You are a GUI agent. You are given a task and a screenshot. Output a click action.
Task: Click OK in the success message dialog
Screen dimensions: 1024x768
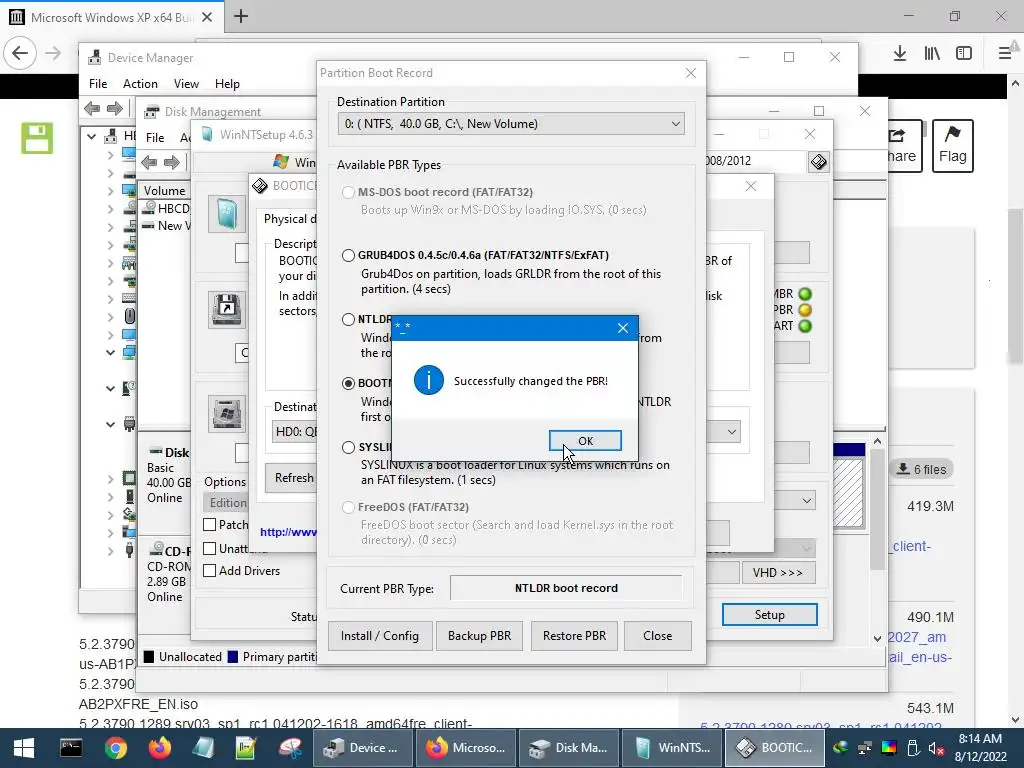point(585,441)
